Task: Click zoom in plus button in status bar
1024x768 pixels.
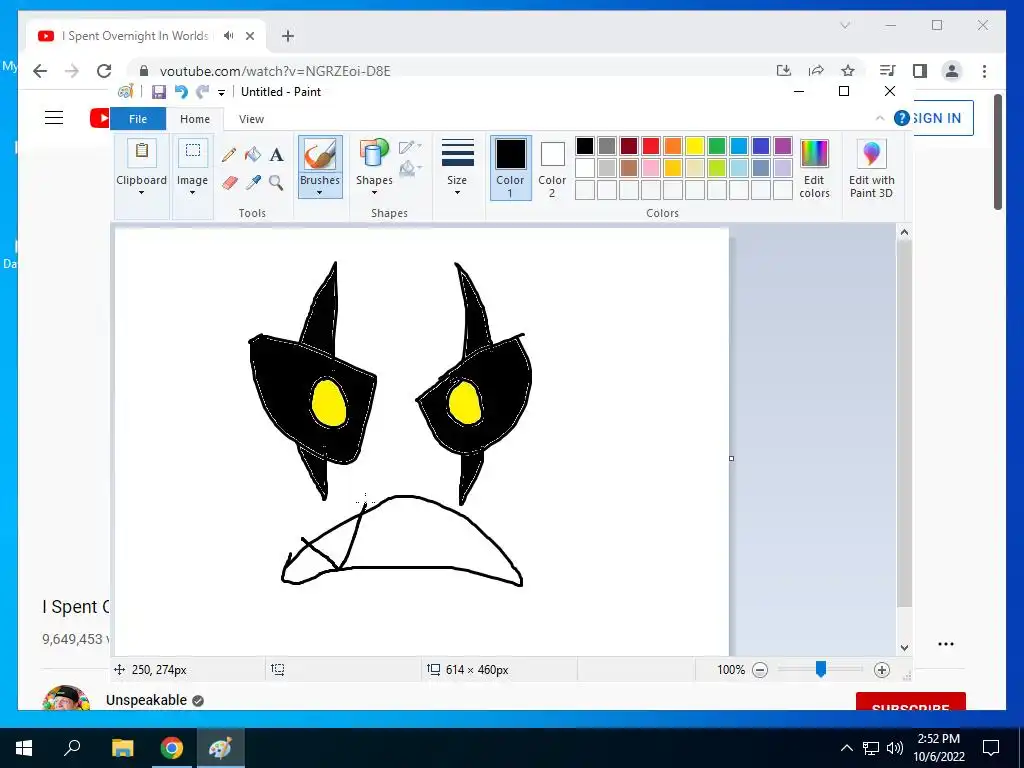Action: [882, 670]
